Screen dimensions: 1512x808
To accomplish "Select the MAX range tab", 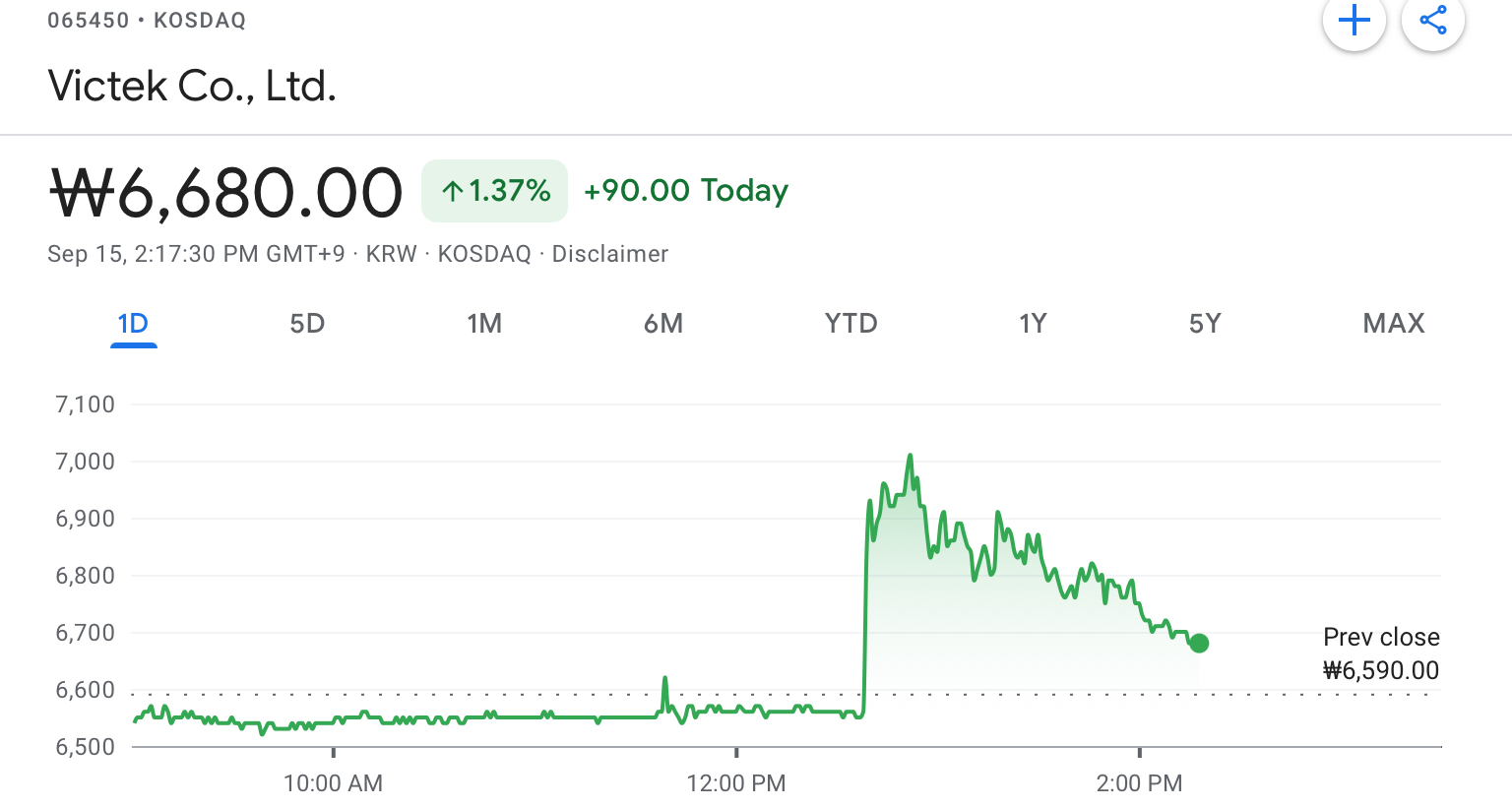I will tap(1393, 324).
